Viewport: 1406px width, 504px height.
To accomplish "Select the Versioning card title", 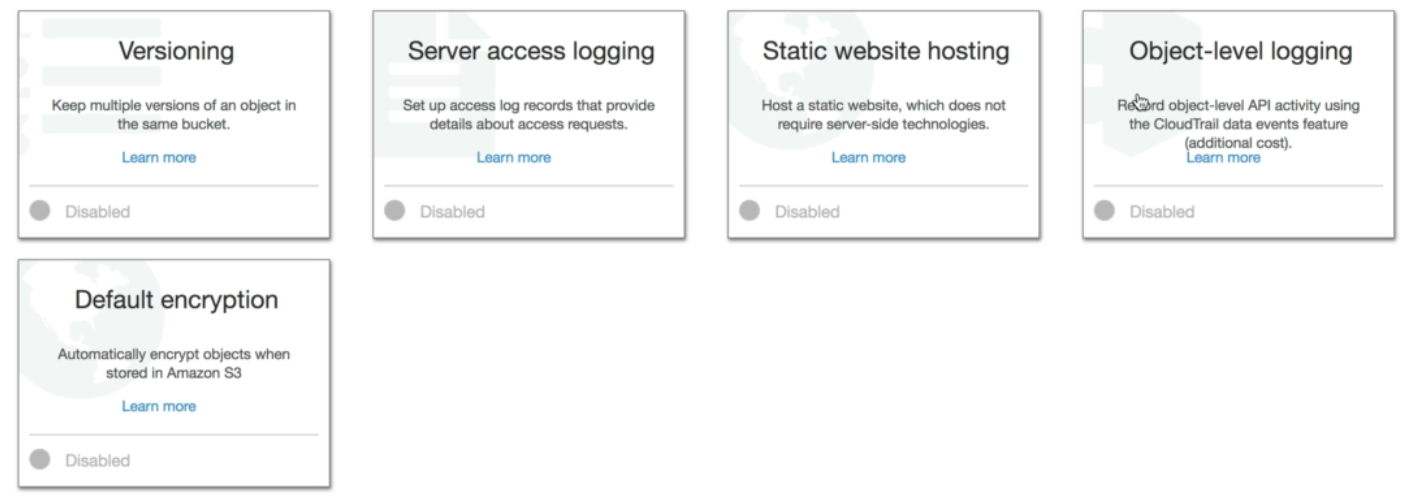I will [x=177, y=51].
